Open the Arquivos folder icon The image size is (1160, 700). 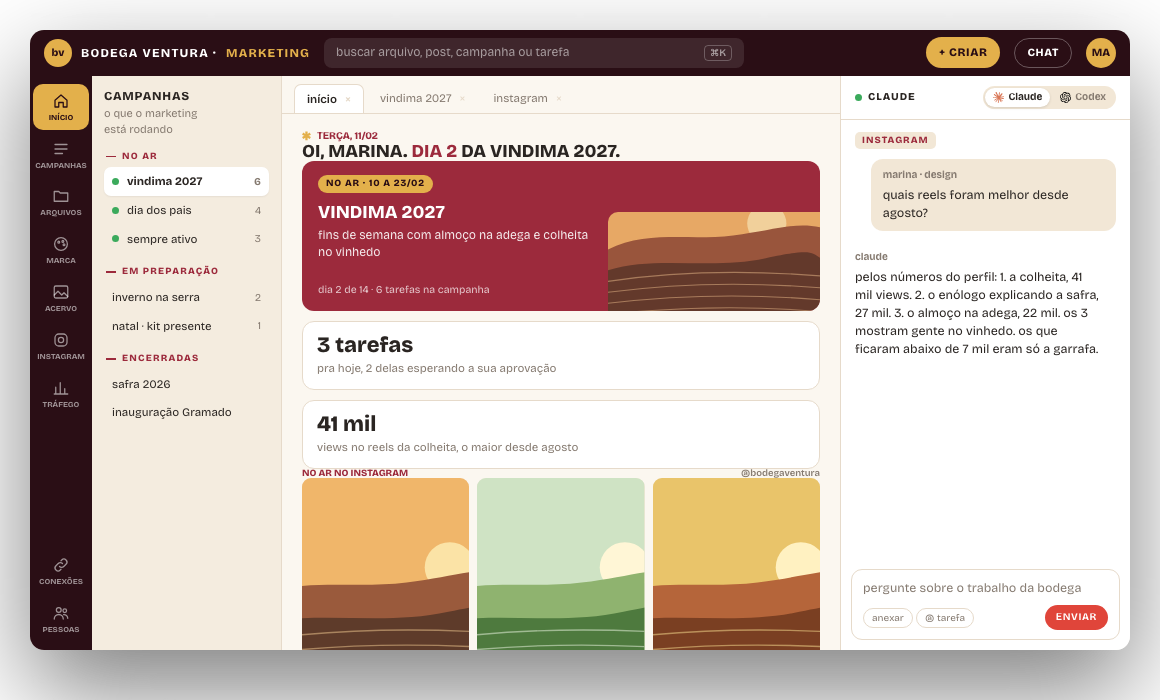coord(61,202)
